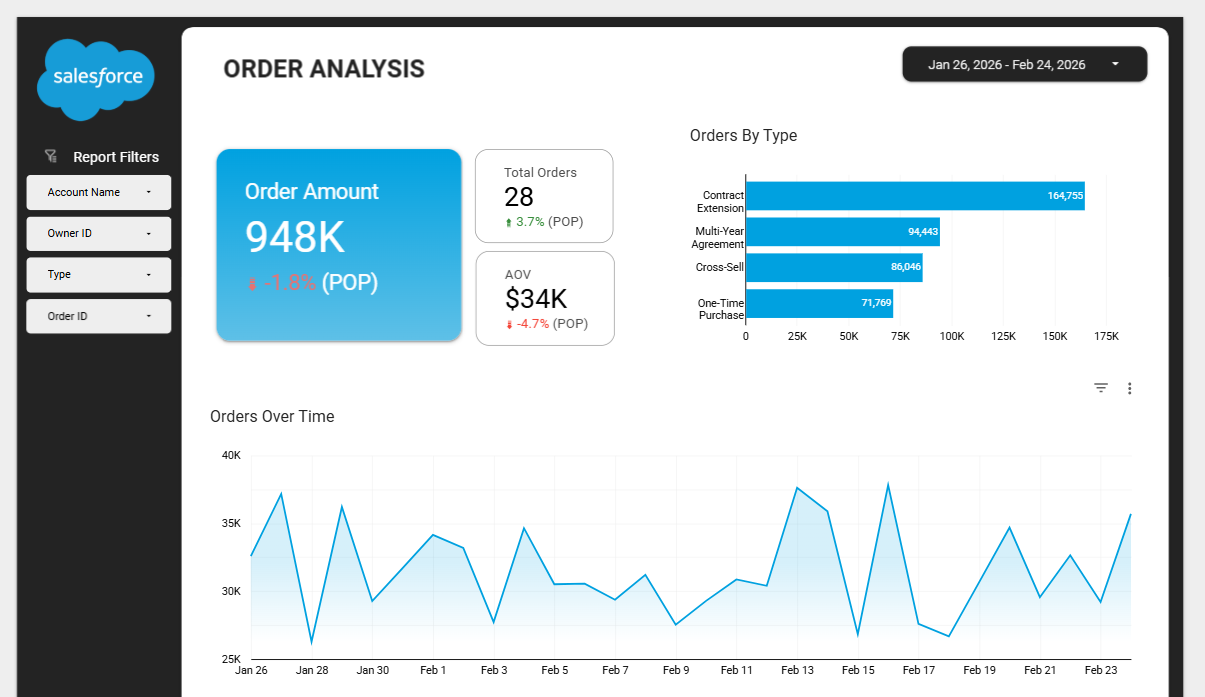Click the Salesforce cloud logo
This screenshot has width=1205, height=697.
[x=97, y=78]
